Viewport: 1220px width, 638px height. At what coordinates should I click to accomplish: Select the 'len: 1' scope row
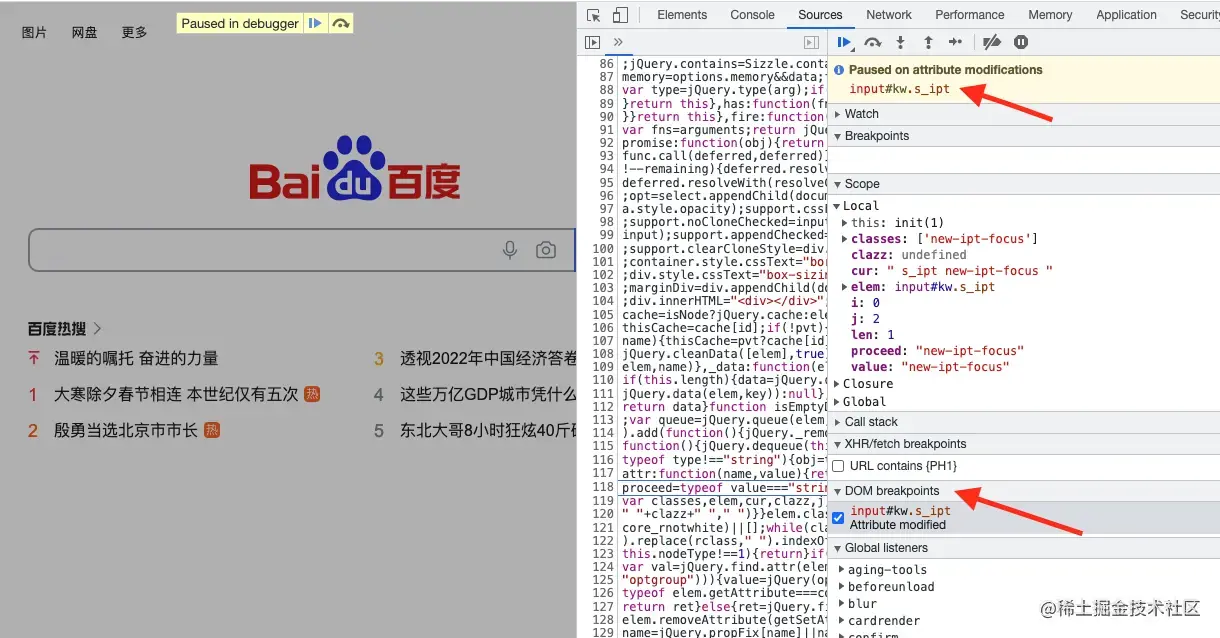pos(872,335)
